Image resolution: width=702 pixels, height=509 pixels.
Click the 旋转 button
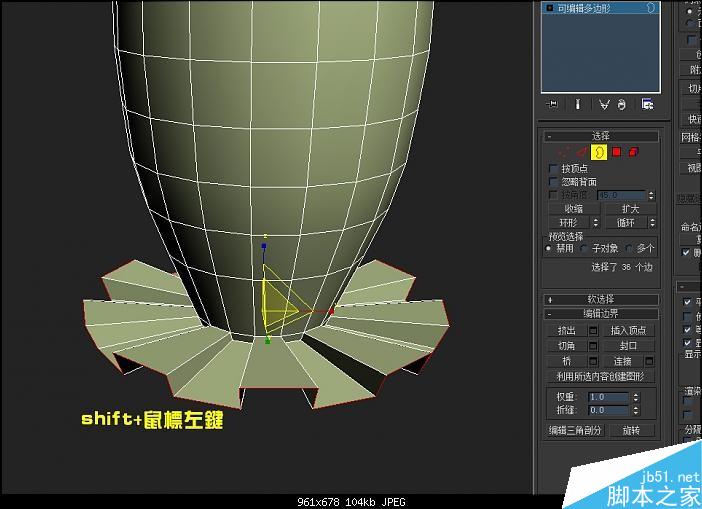tap(631, 431)
